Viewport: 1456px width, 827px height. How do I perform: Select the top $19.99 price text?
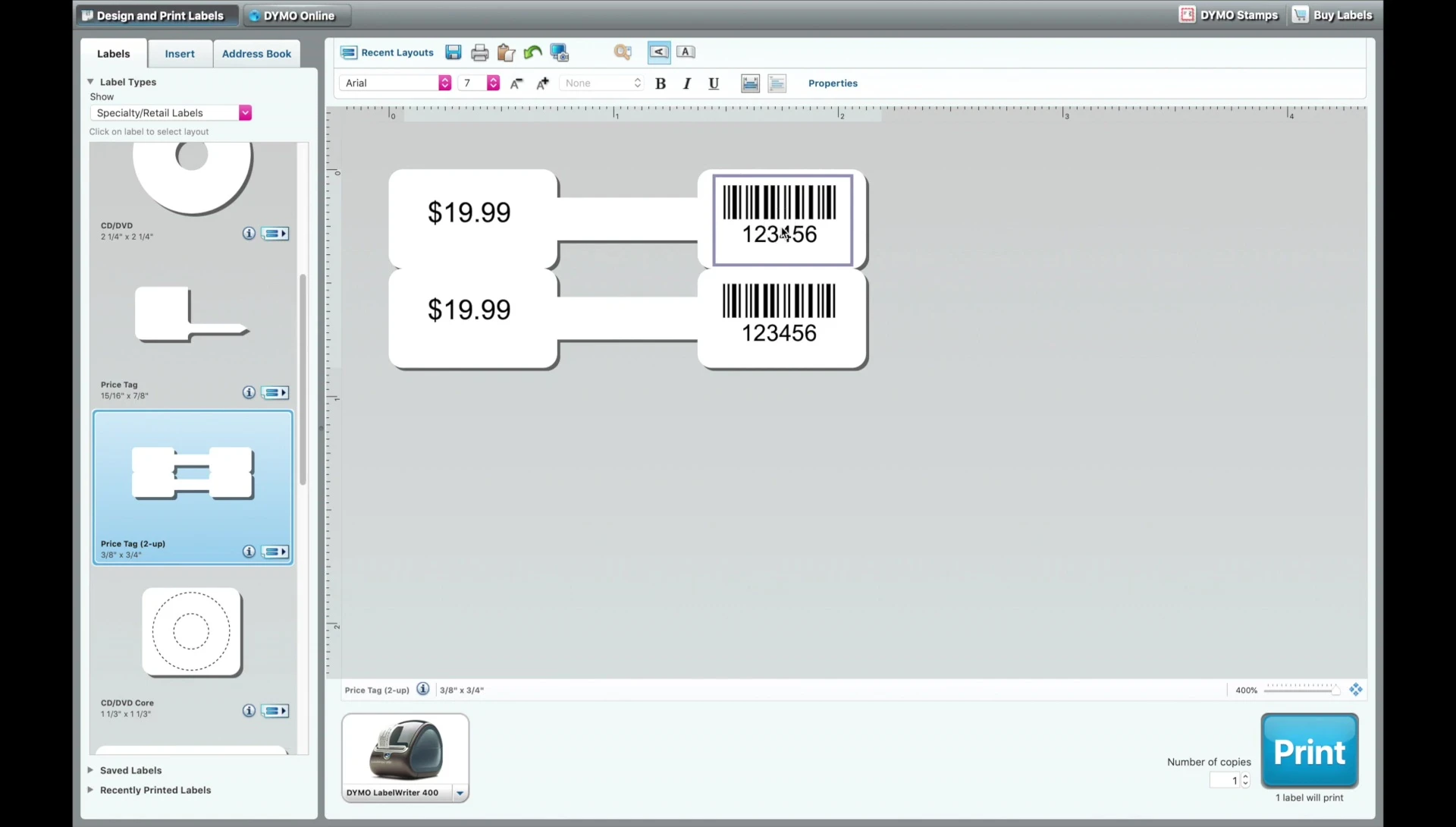point(469,212)
